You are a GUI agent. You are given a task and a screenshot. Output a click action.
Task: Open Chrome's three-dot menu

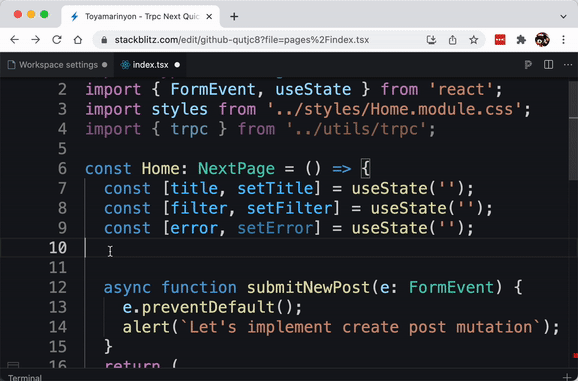point(563,40)
